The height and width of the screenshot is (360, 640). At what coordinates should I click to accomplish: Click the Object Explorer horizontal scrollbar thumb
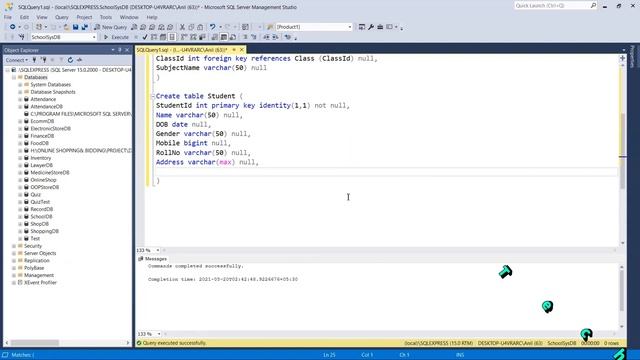35,343
